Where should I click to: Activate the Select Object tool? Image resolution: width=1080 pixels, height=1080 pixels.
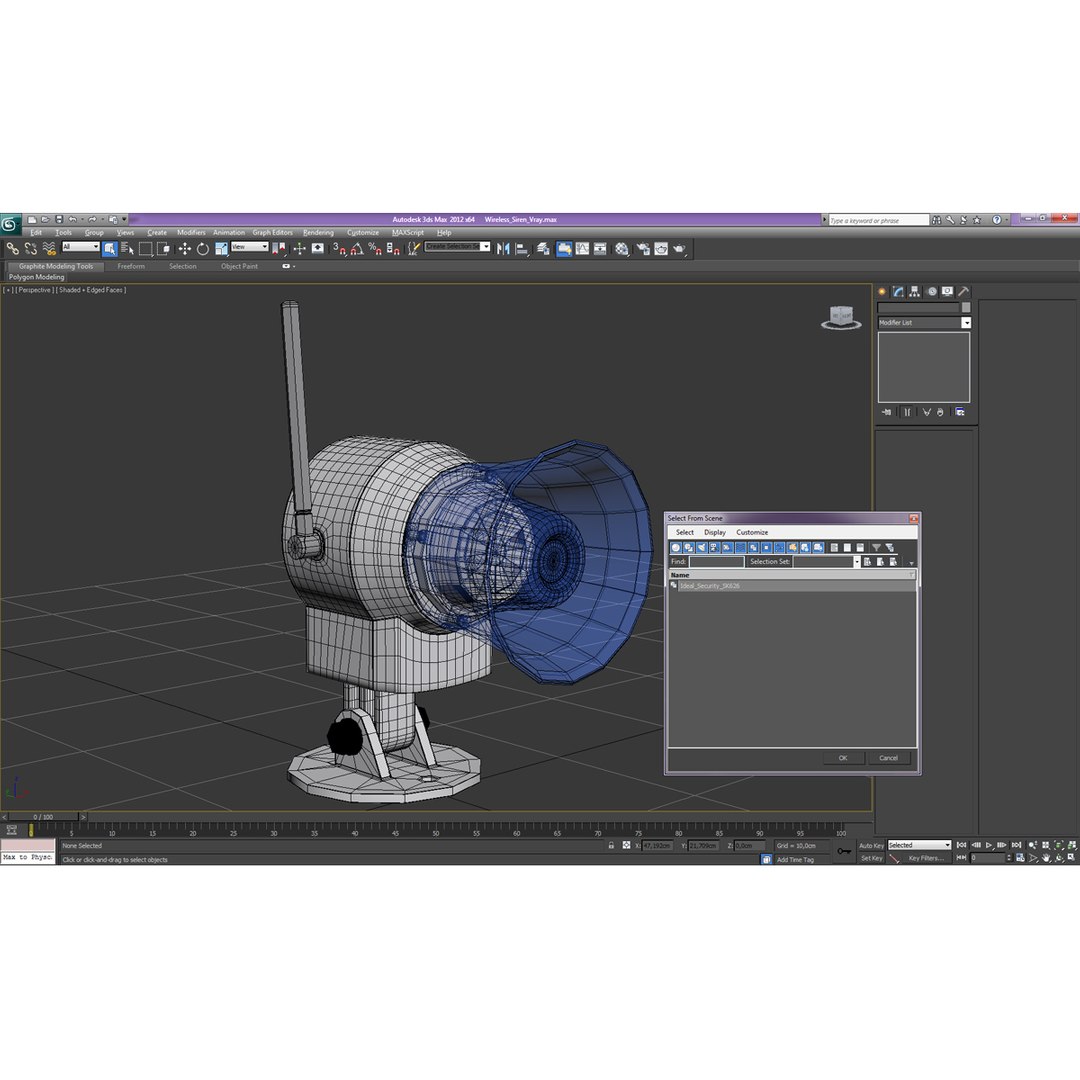[110, 249]
